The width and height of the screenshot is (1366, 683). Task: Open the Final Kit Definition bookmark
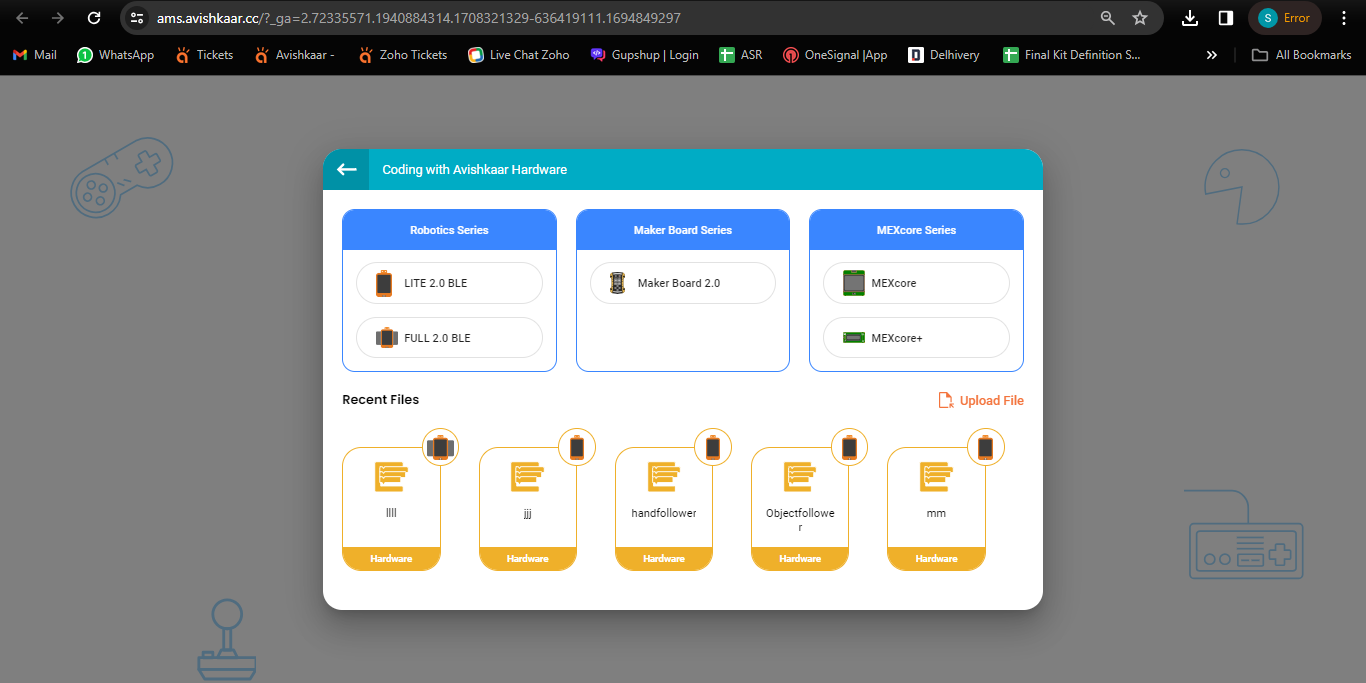click(1072, 55)
